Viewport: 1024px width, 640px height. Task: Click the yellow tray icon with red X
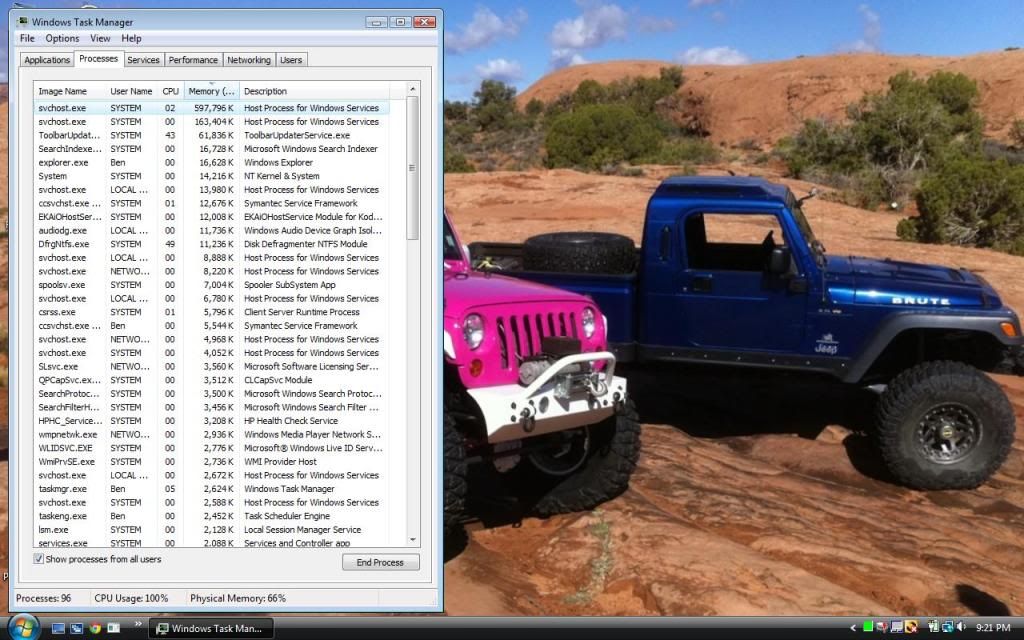(x=911, y=627)
